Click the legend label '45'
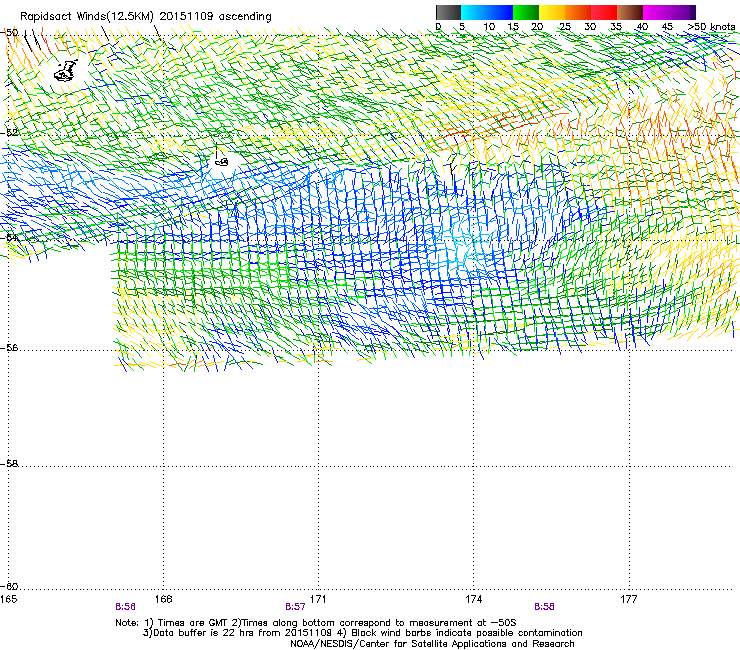 pyautogui.click(x=667, y=27)
